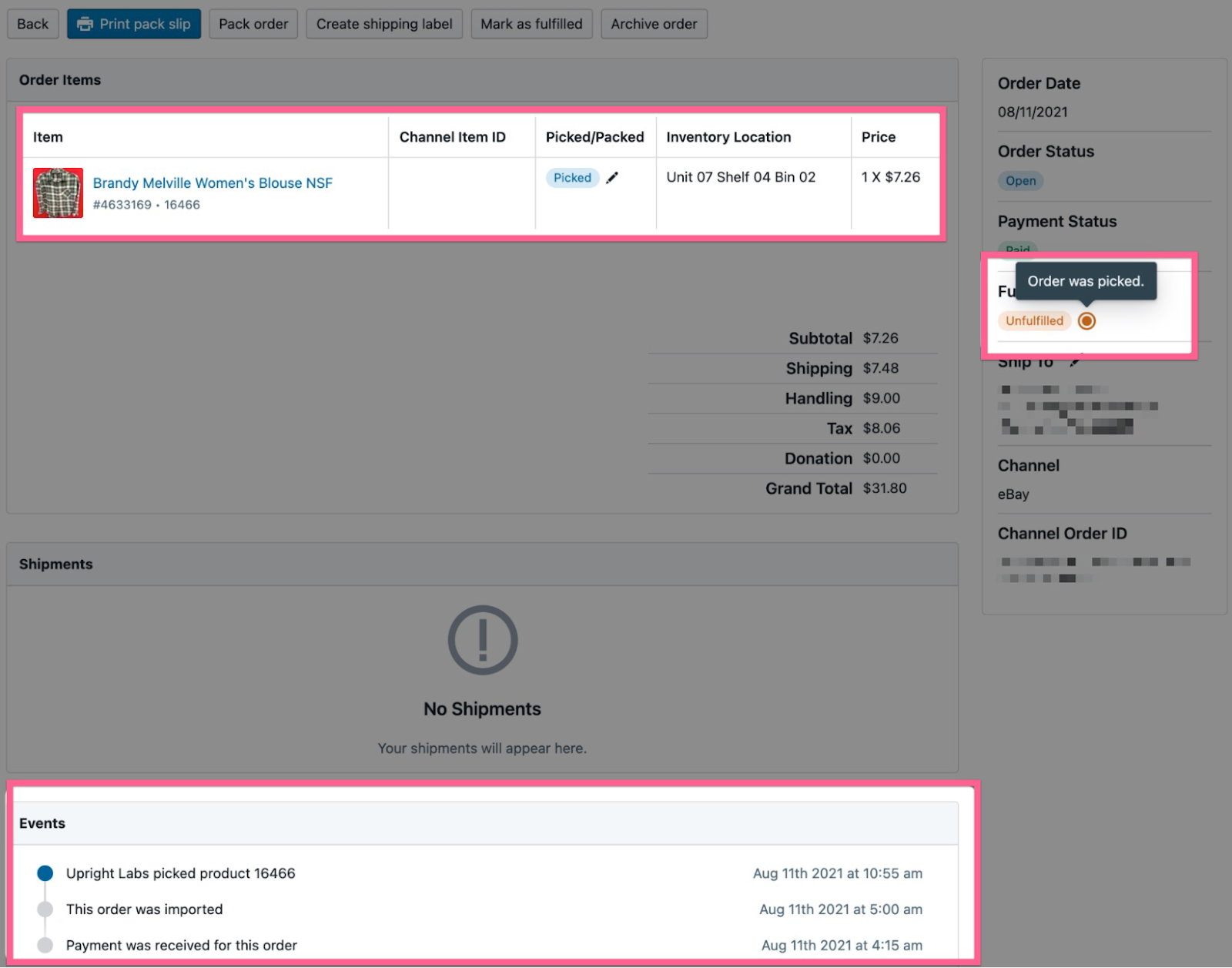Open Brandy Melville Women's Blouse NSF link

pyautogui.click(x=213, y=183)
